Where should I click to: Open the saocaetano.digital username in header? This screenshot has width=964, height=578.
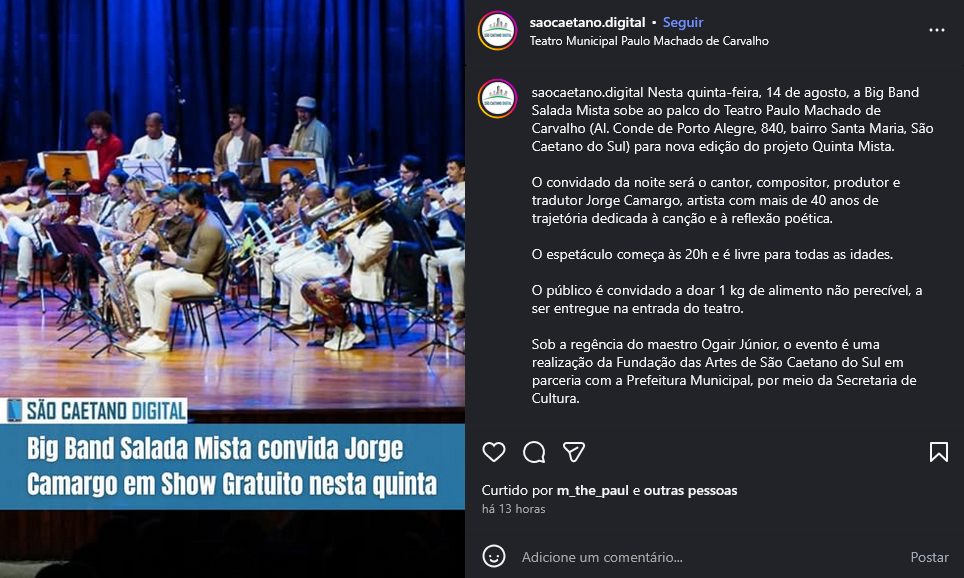coord(587,22)
